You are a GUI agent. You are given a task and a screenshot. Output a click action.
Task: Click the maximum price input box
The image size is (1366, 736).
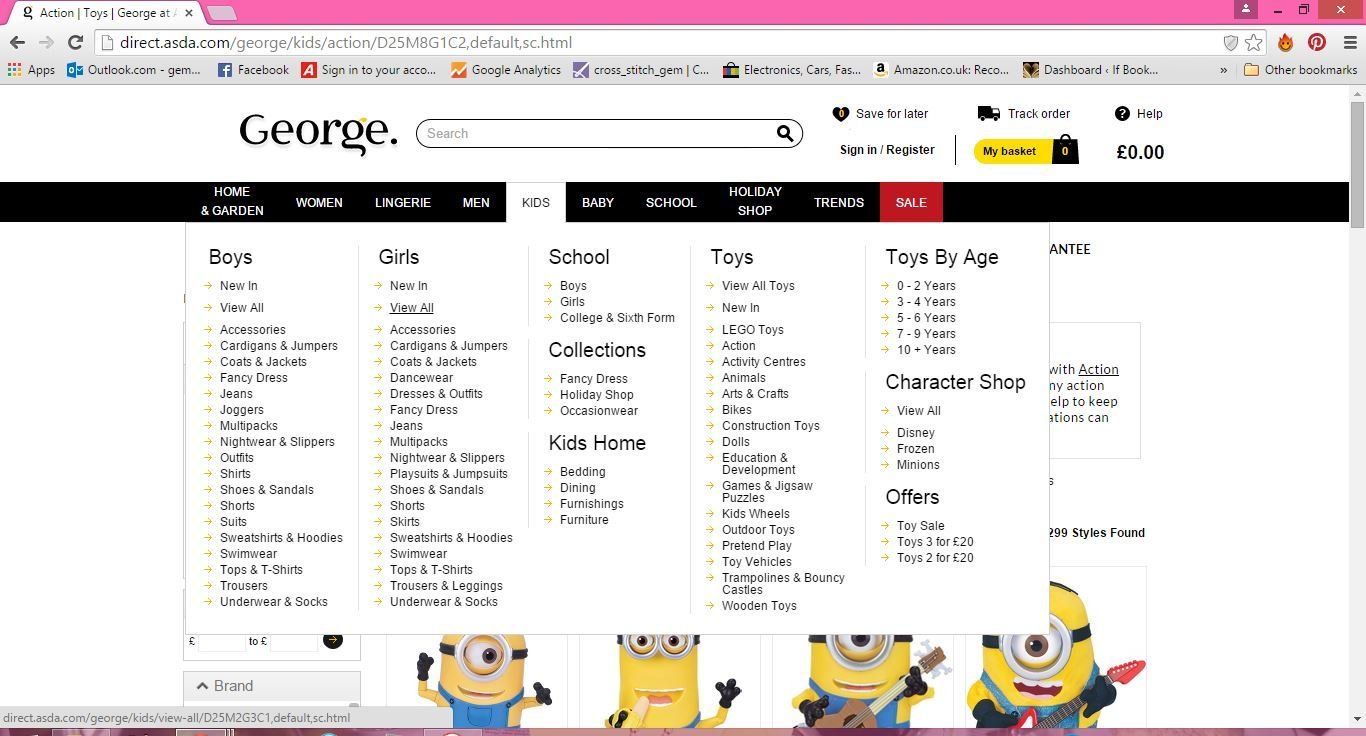pos(294,640)
